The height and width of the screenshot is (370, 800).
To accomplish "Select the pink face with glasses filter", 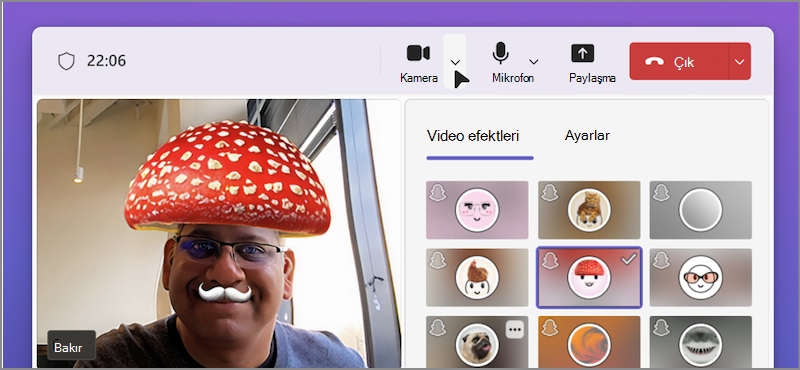I will point(477,210).
